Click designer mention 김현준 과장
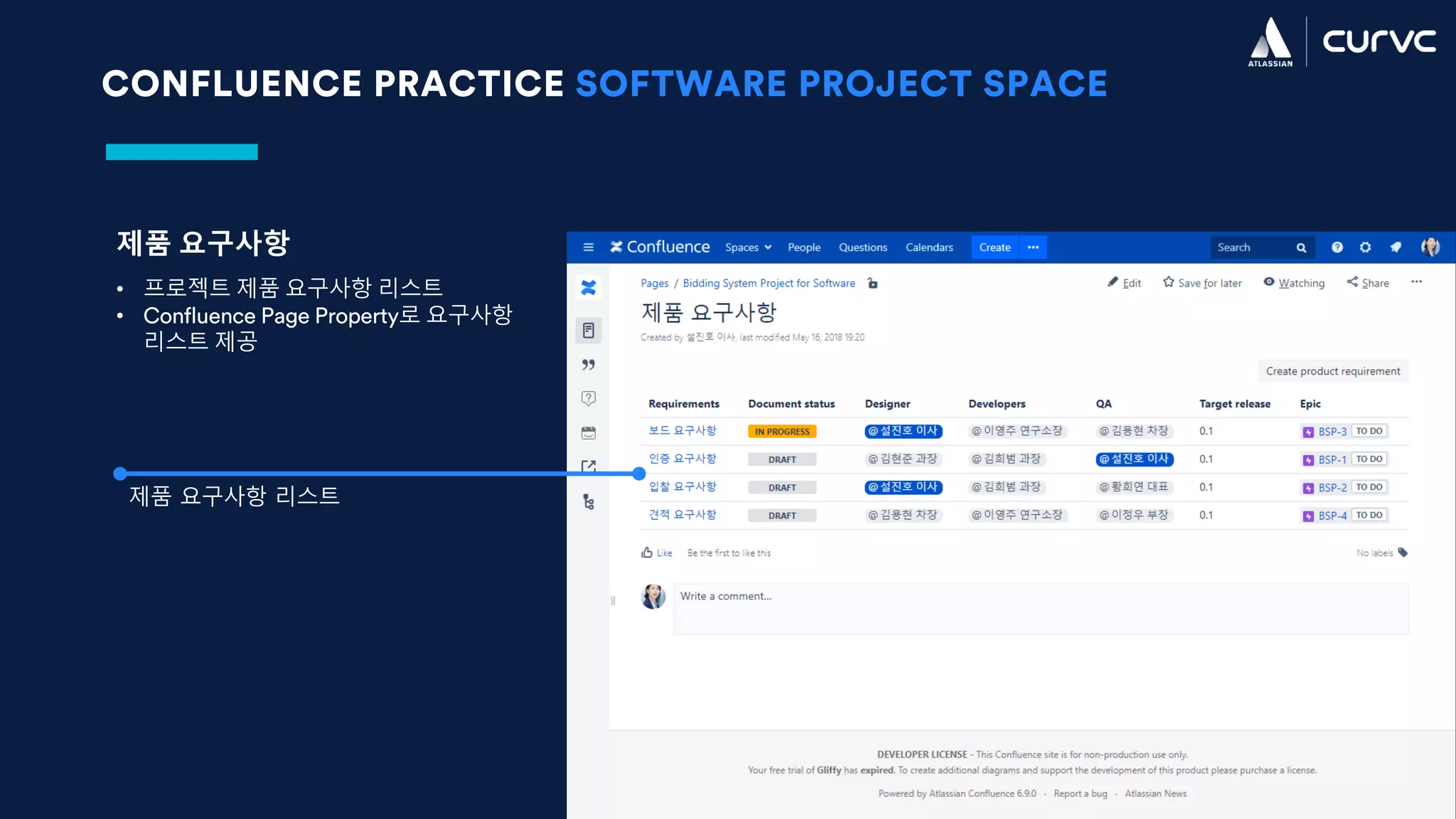 click(904, 459)
